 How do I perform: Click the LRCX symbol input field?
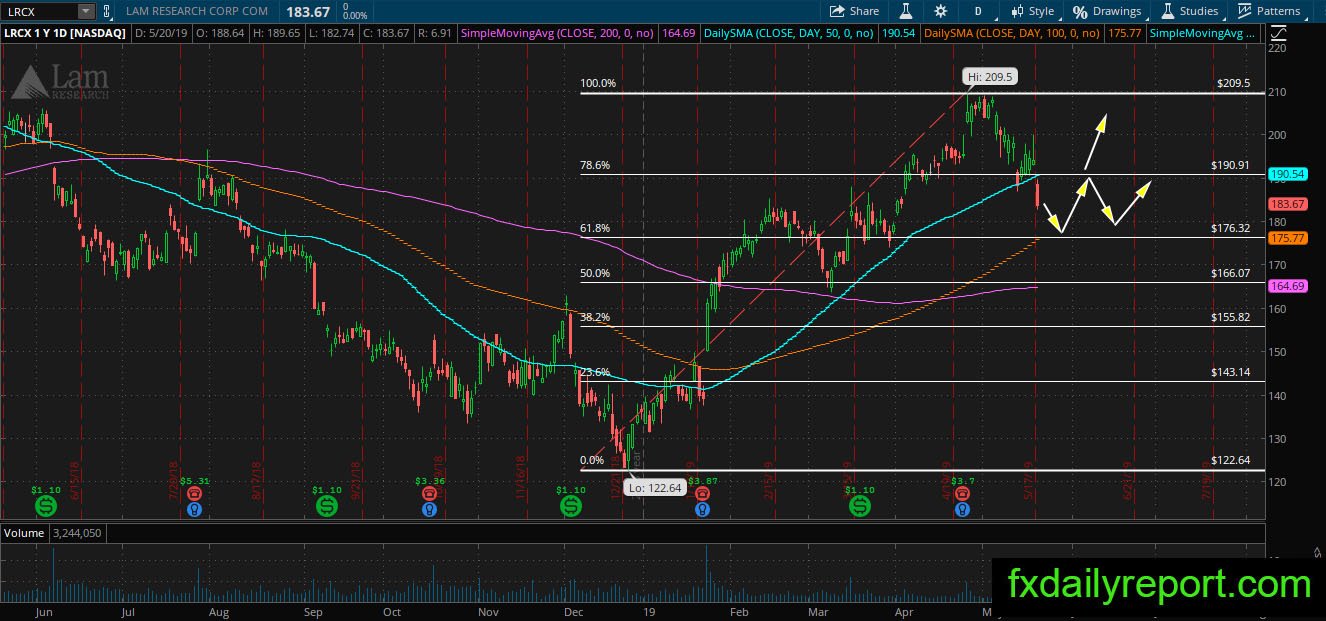[x=38, y=11]
